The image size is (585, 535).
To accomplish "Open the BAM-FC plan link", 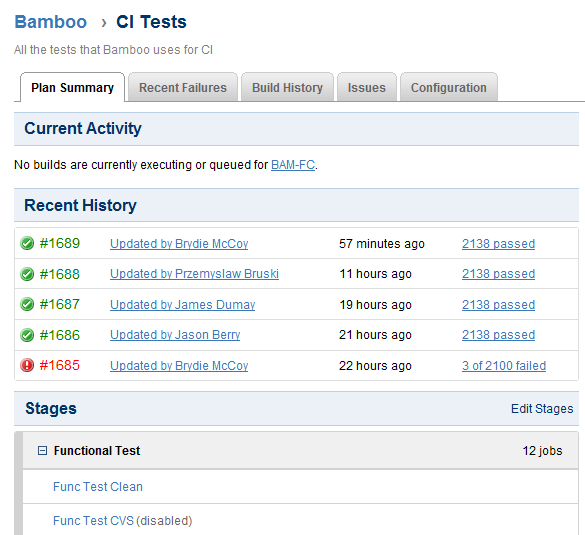I will tap(293, 165).
